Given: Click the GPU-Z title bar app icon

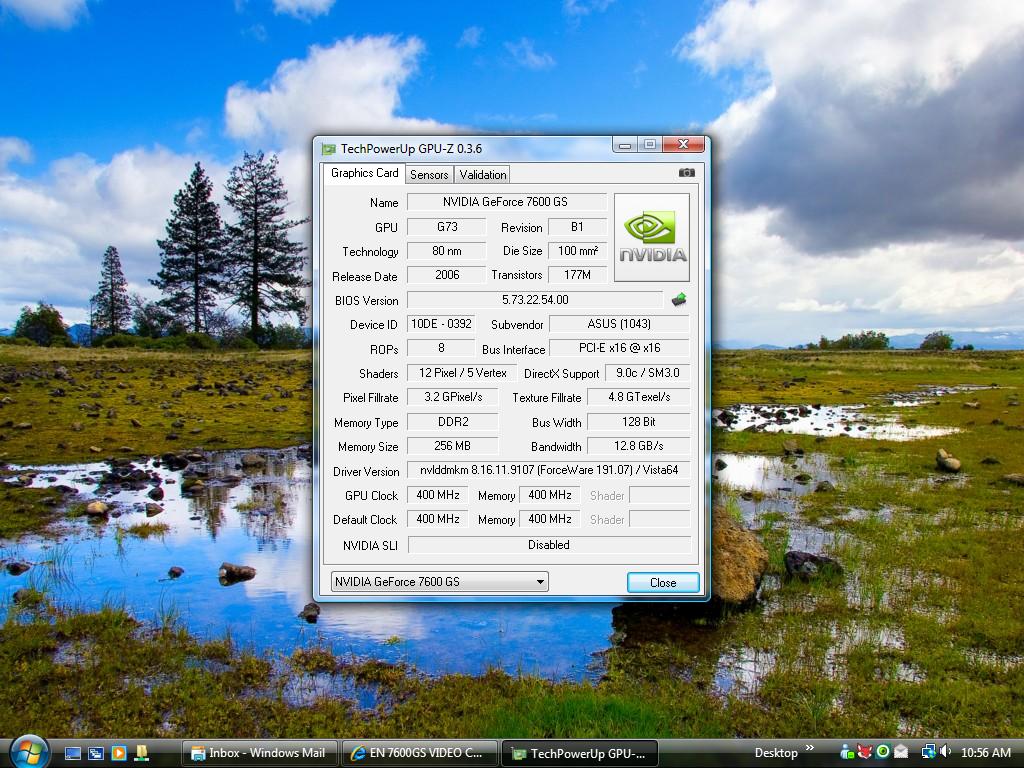Looking at the screenshot, I should pyautogui.click(x=328, y=149).
